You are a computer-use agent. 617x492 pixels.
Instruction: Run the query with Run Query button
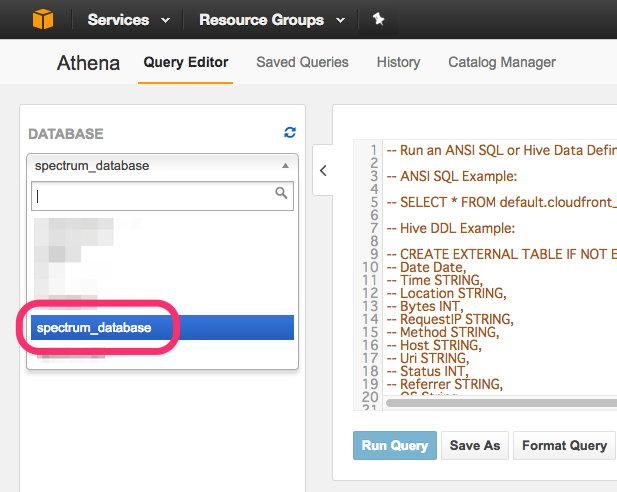[395, 446]
